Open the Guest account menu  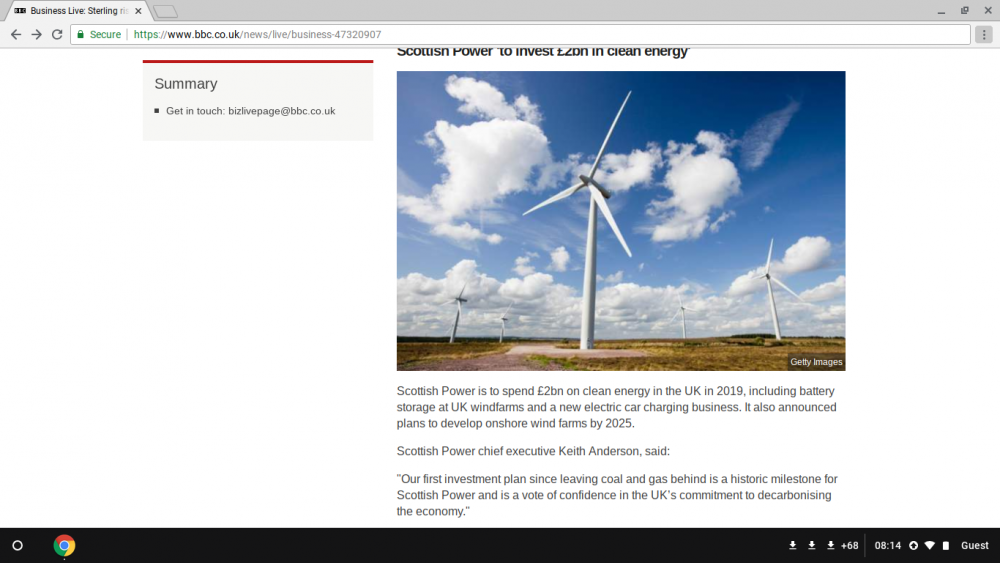tap(974, 546)
